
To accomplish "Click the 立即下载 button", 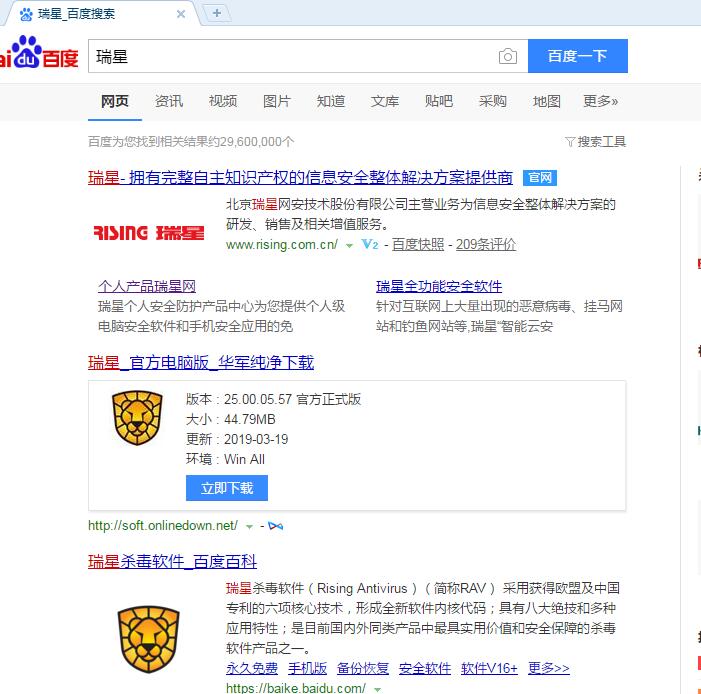I will 227,488.
